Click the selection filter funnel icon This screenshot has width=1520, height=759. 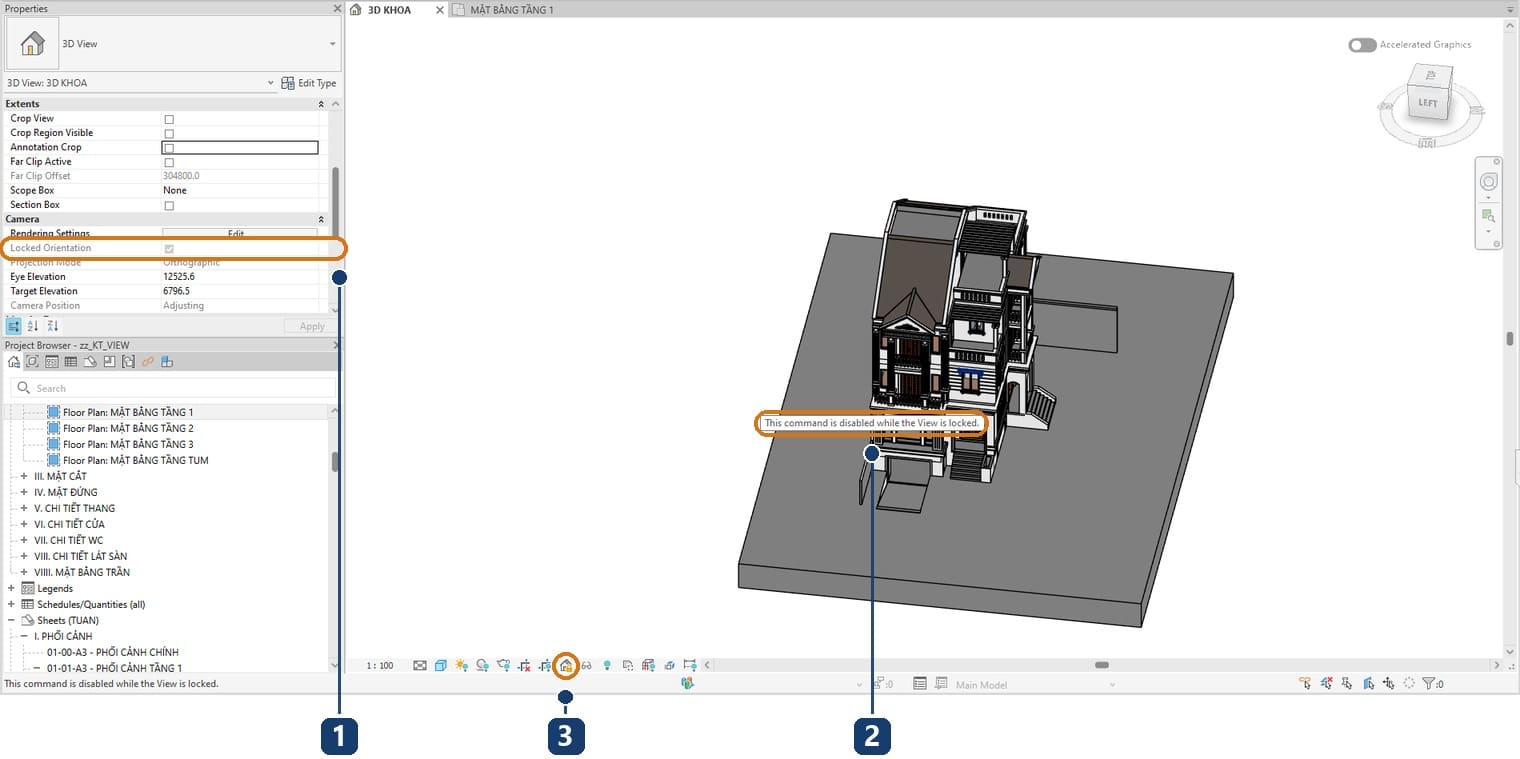tap(1429, 684)
